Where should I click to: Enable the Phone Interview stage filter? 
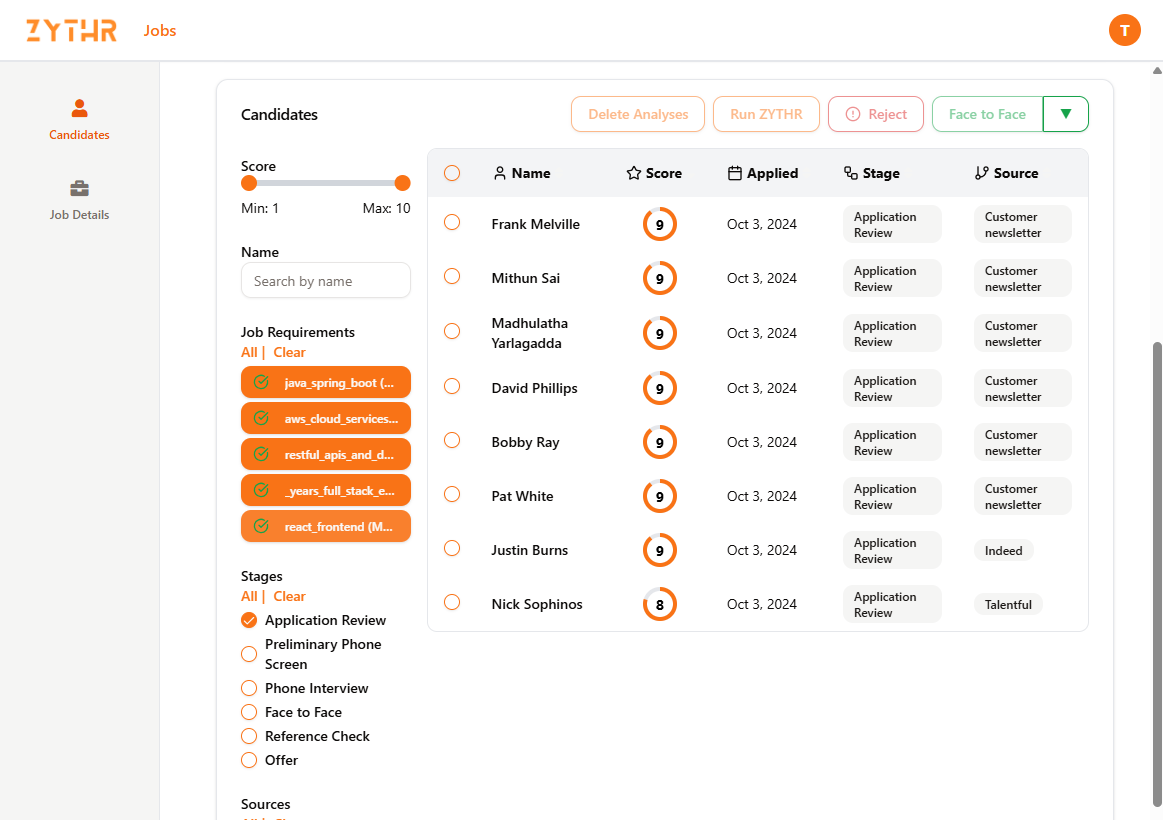point(249,688)
